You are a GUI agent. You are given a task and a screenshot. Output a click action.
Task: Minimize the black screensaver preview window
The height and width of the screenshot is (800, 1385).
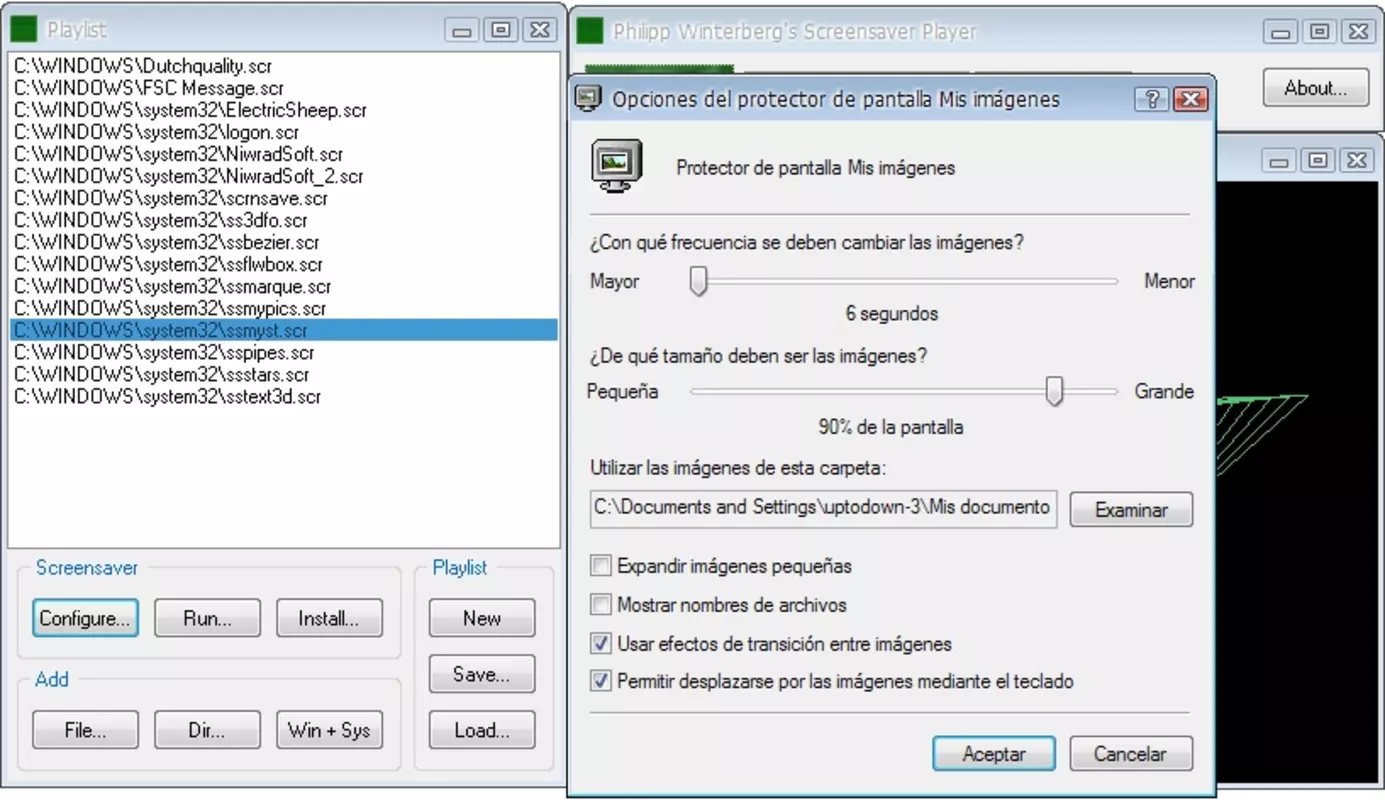click(x=1280, y=160)
